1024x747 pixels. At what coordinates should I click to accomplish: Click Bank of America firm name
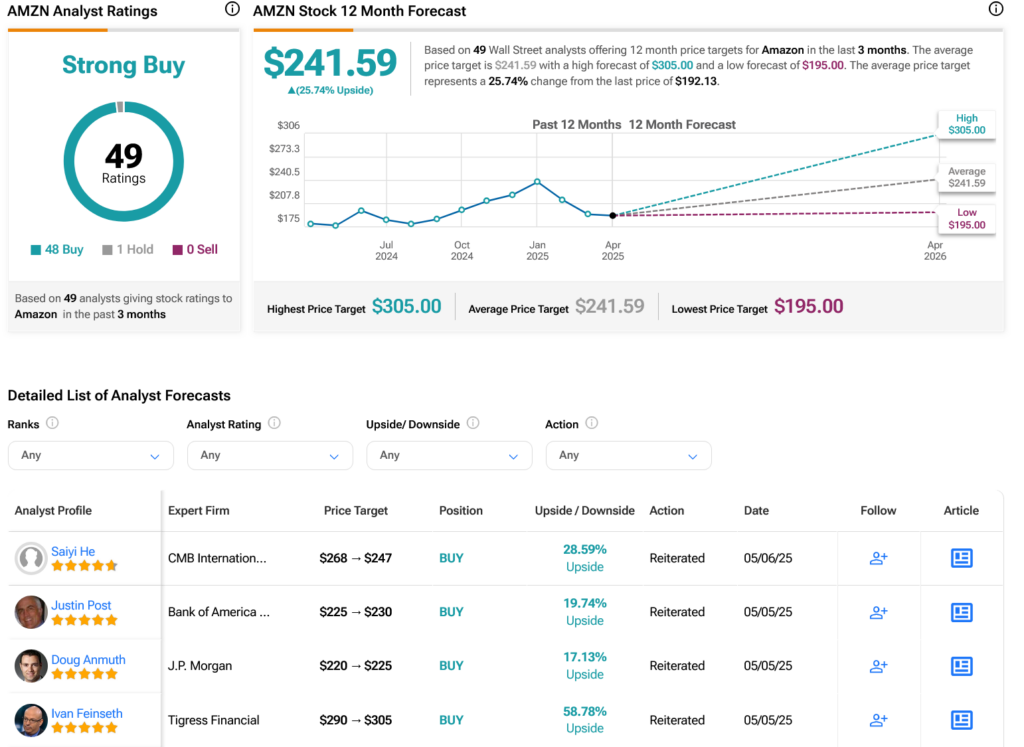pos(219,612)
